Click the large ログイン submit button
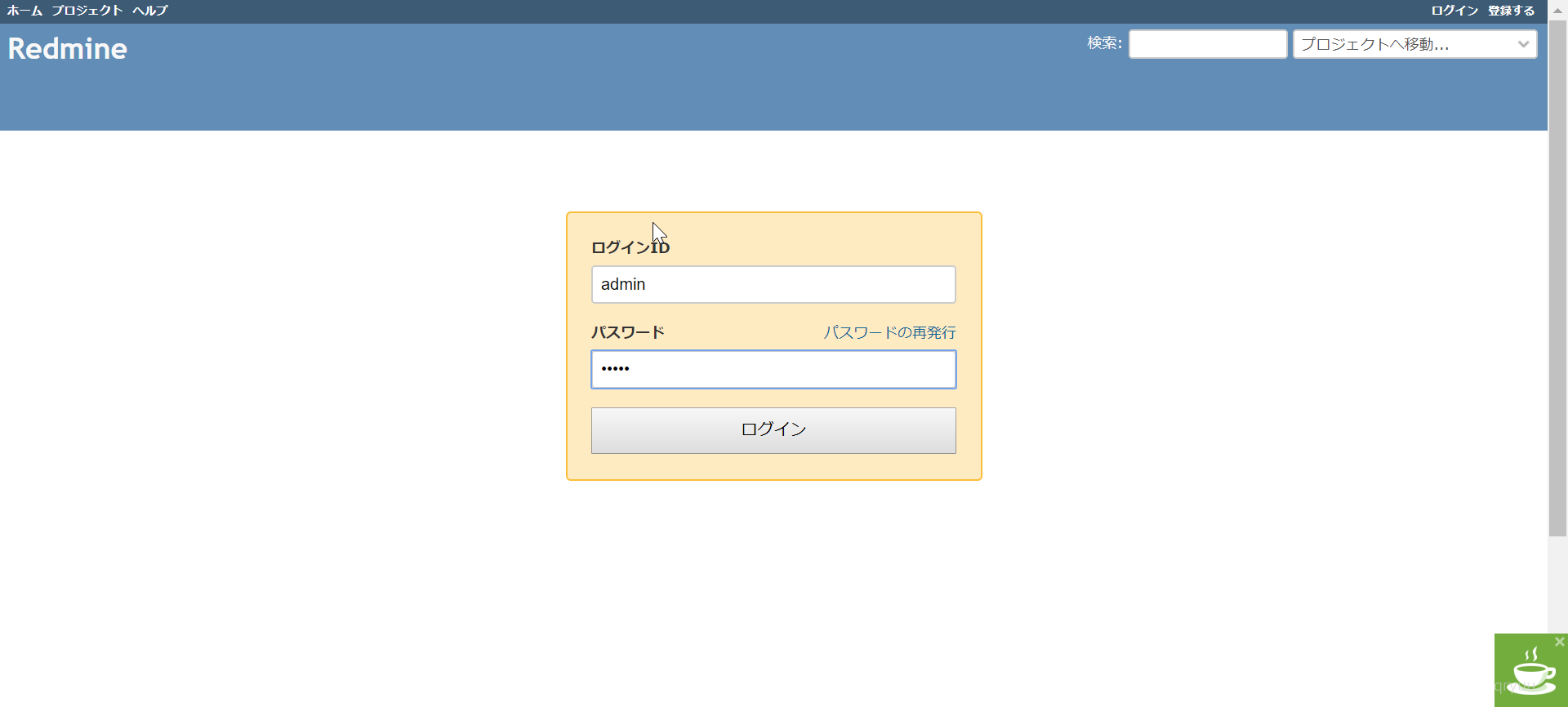Screen dimensions: 1568x707 pyautogui.click(x=773, y=430)
